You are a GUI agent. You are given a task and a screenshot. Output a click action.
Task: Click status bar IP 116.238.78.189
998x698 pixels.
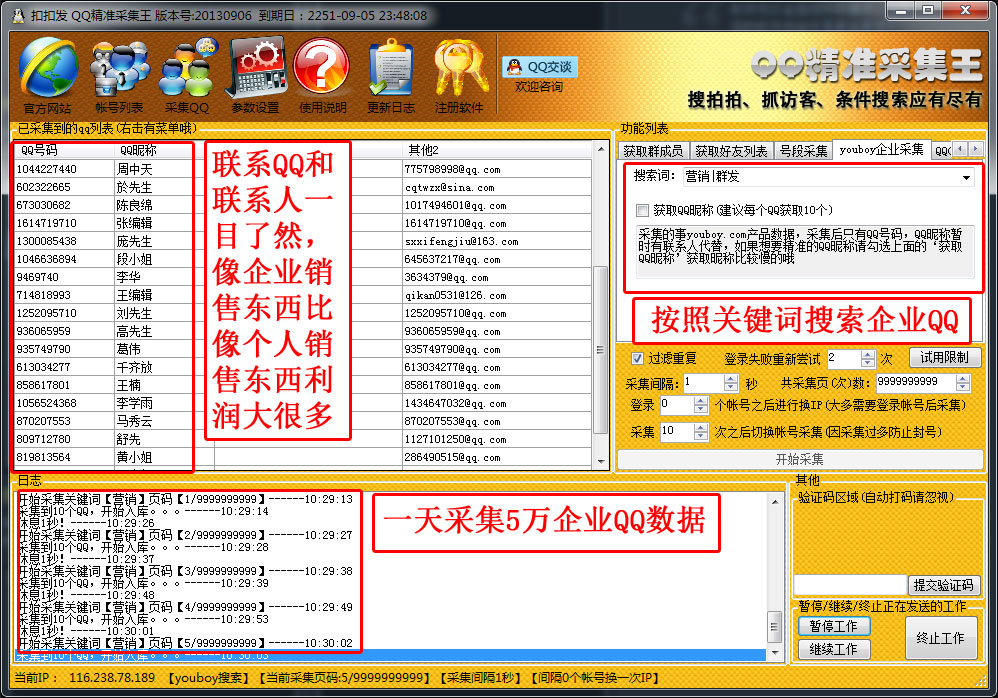coord(112,678)
